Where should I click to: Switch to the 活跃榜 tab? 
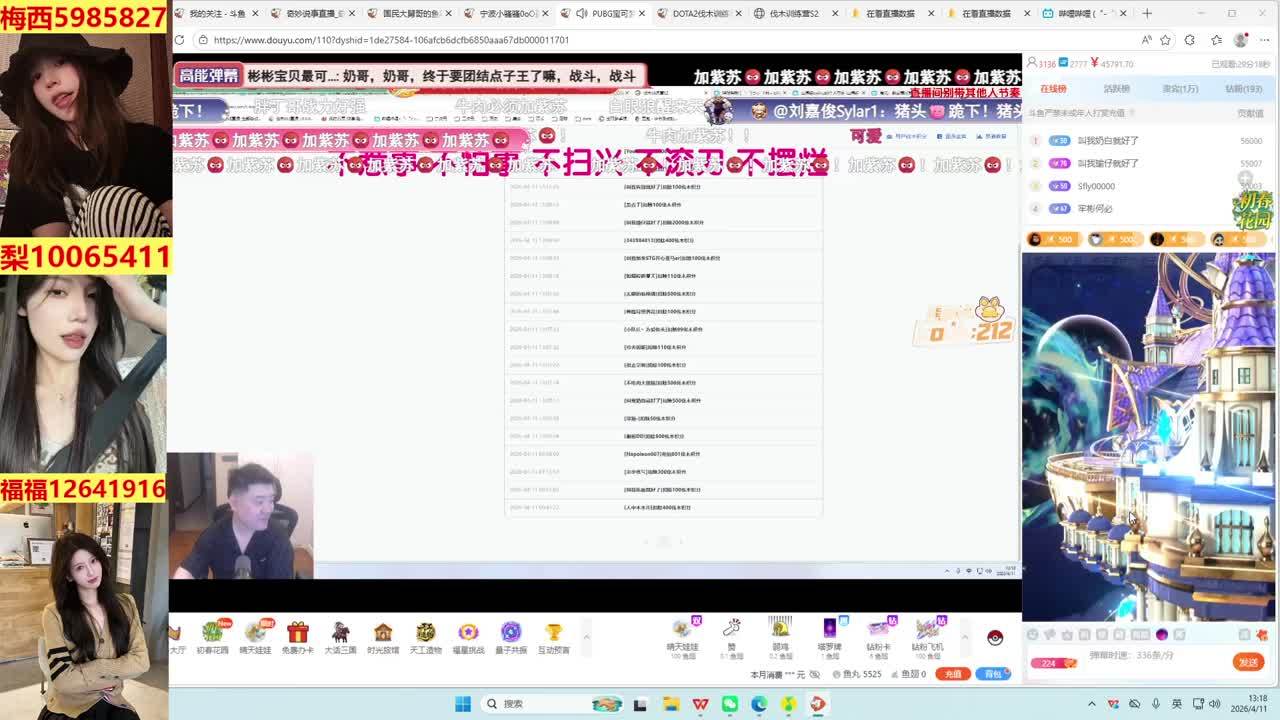coord(1116,89)
